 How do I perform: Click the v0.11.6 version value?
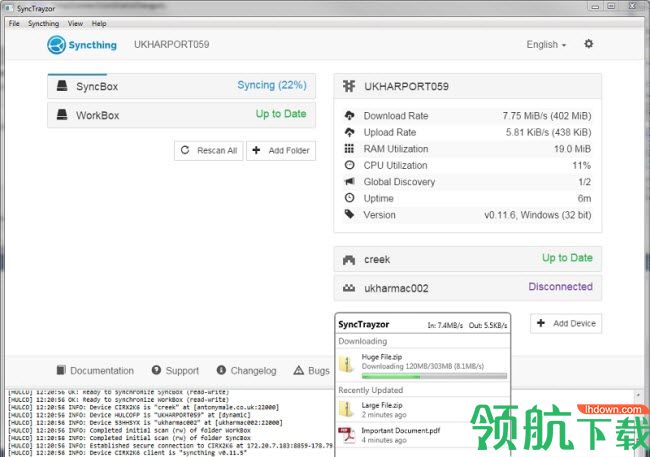[538, 215]
